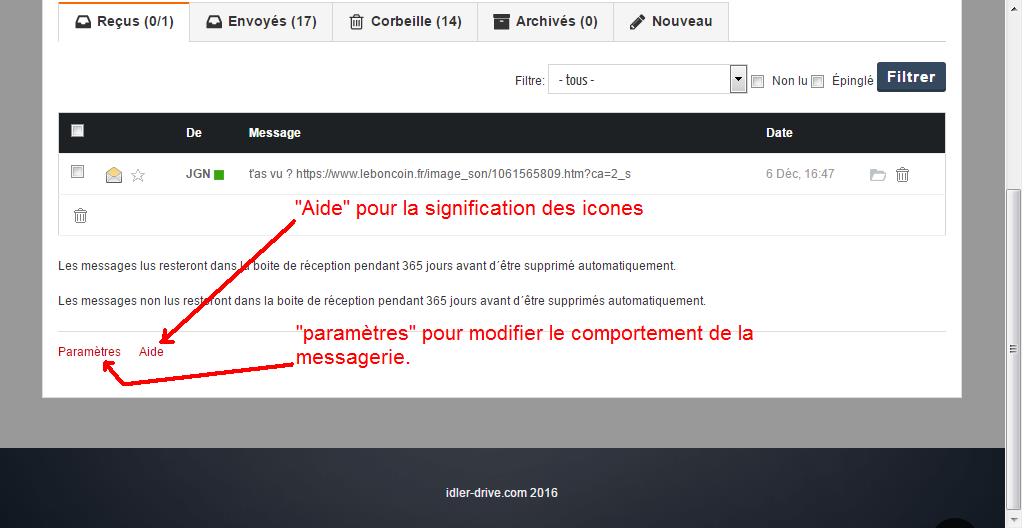The image size is (1024, 528).
Task: Click the bulk delete trash icon below the list
Action: point(81,215)
